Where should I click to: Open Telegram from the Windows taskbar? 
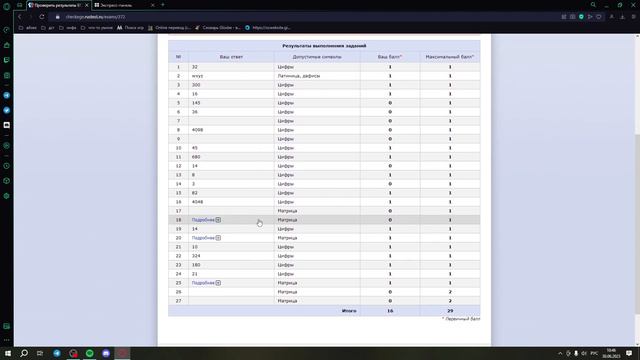(x=57, y=353)
